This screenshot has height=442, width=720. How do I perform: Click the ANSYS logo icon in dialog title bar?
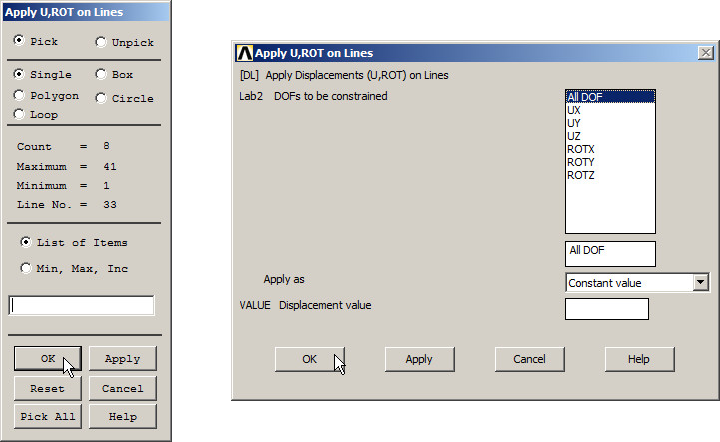[x=244, y=53]
